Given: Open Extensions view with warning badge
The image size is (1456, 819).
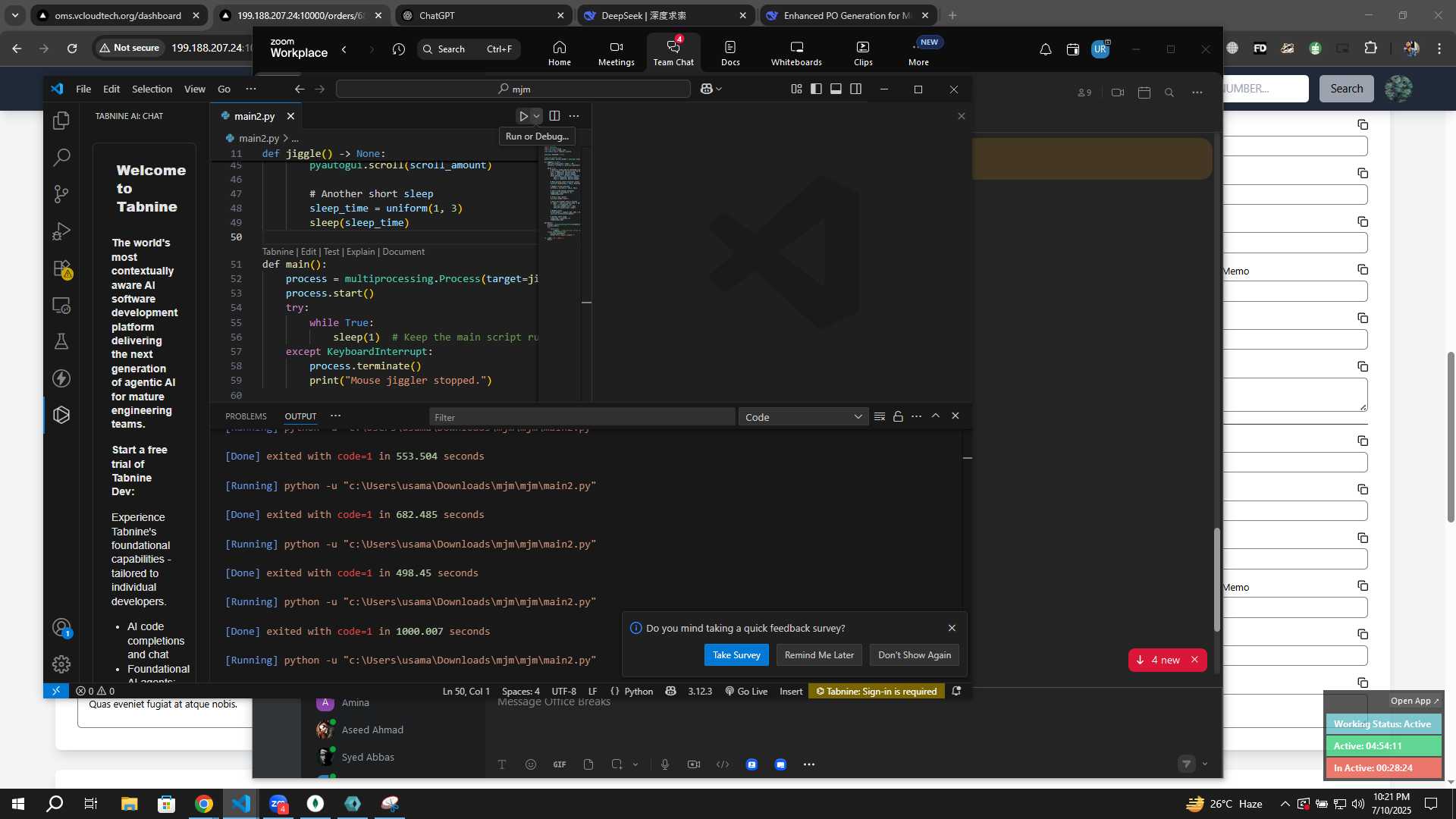Looking at the screenshot, I should click(61, 268).
